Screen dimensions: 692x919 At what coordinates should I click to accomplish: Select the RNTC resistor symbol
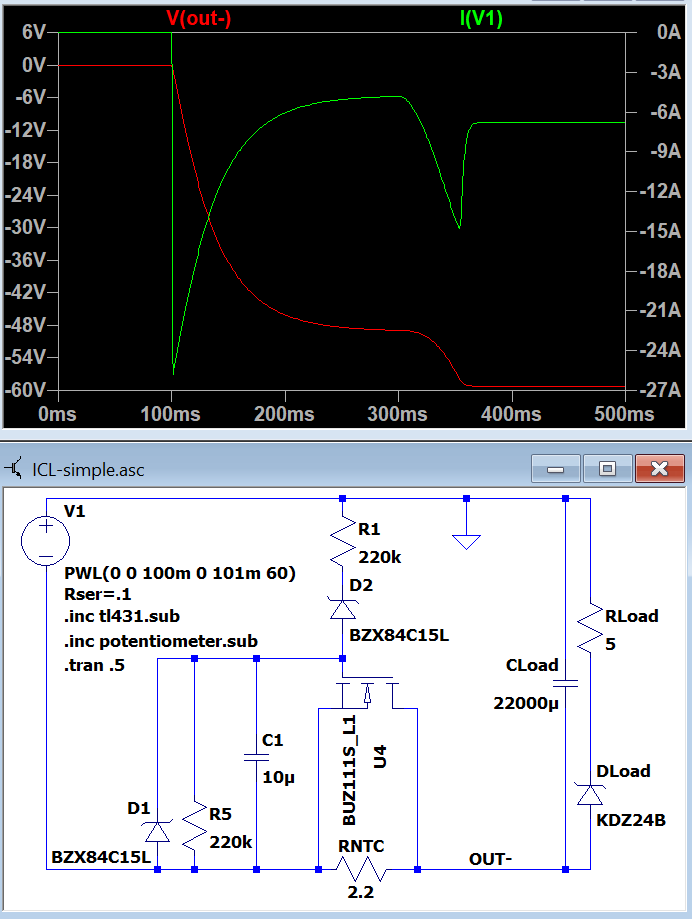click(361, 869)
